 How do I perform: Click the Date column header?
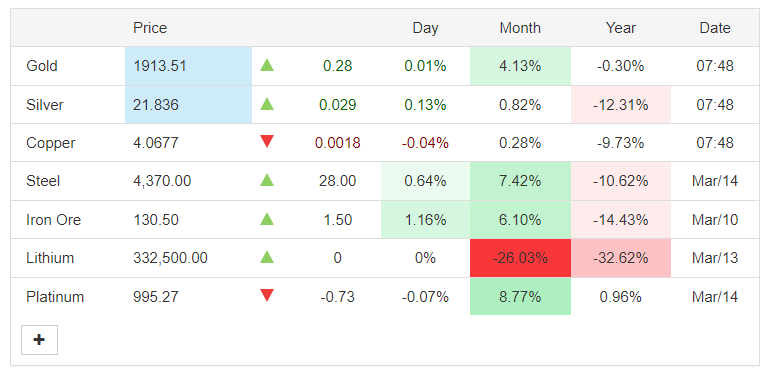pyautogui.click(x=715, y=28)
